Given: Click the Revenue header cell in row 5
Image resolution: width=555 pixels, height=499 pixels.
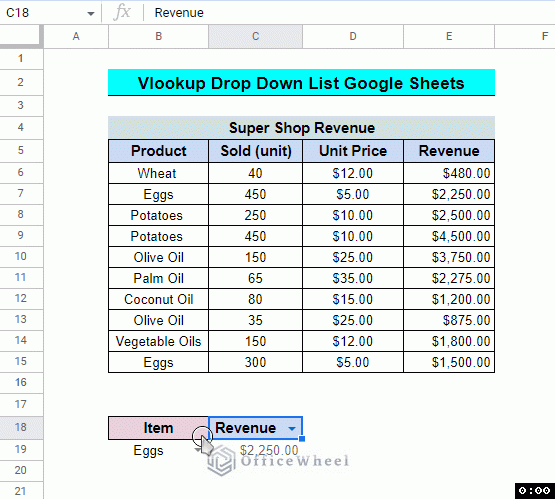Looking at the screenshot, I should 449,151.
